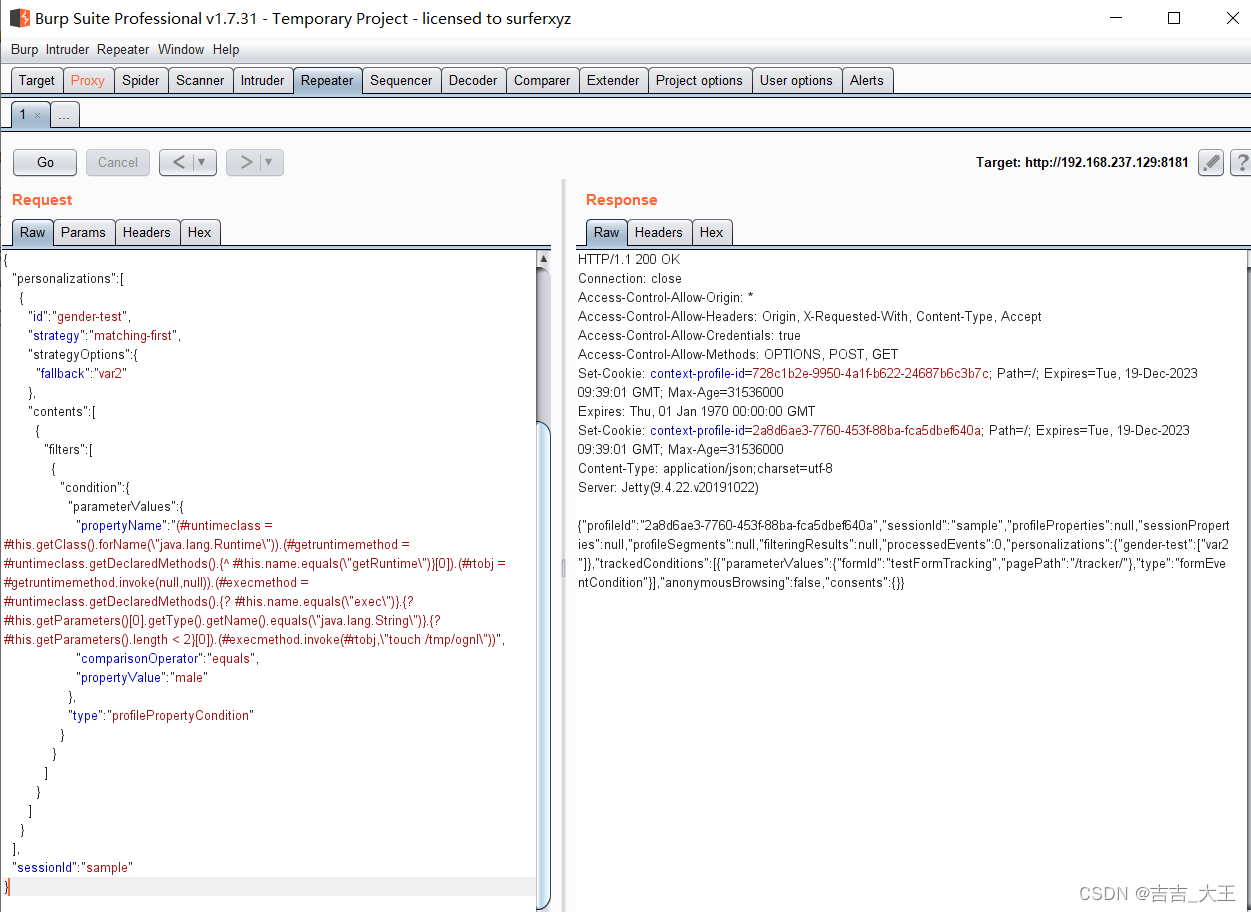Open the Response Hex tab
The width and height of the screenshot is (1251, 912).
(712, 232)
